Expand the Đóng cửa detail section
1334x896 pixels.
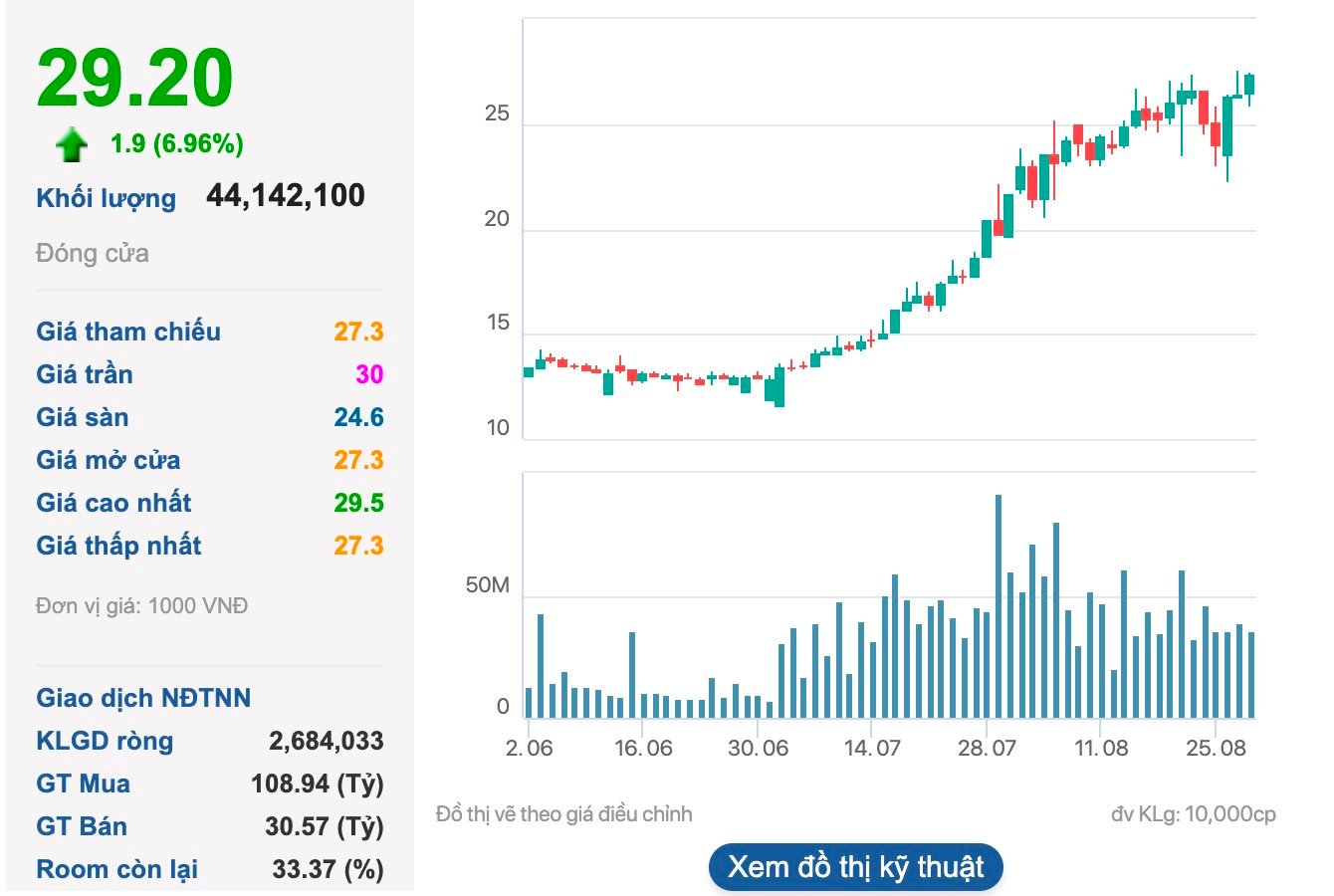[x=92, y=254]
